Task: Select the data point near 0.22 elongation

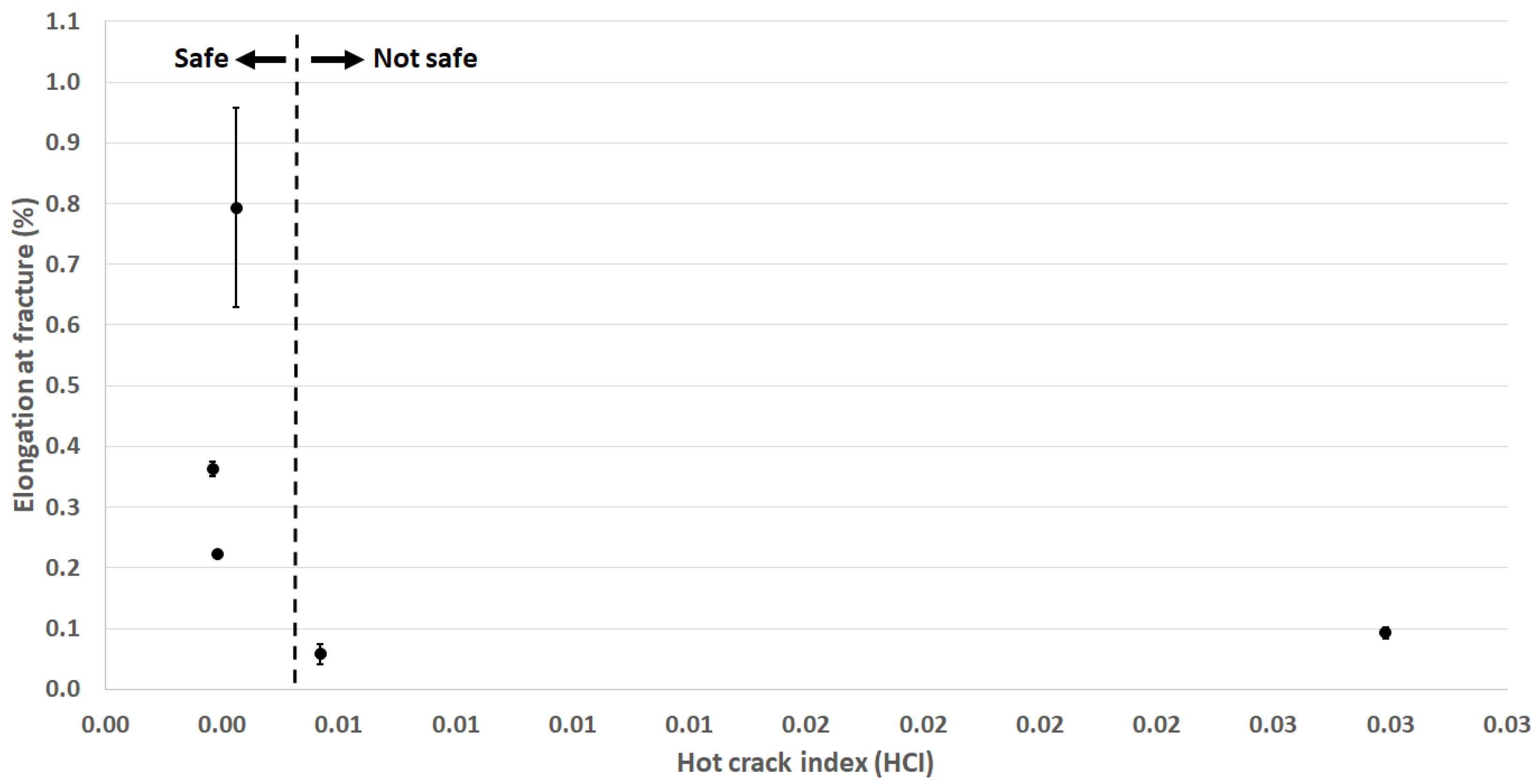Action: click(217, 554)
